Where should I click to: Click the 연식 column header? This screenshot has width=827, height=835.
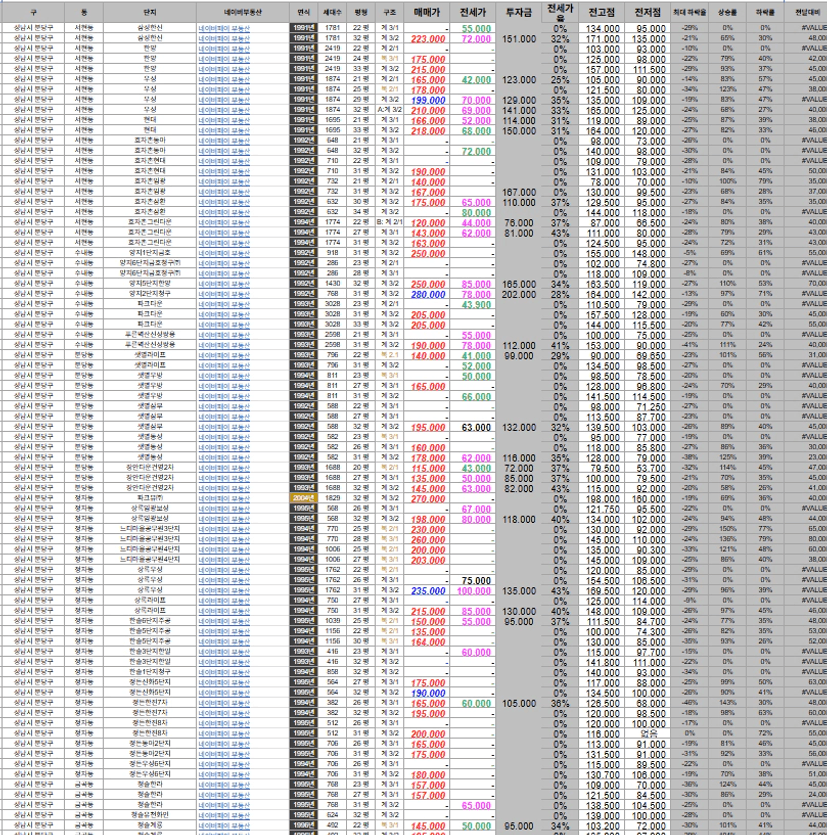[x=304, y=11]
